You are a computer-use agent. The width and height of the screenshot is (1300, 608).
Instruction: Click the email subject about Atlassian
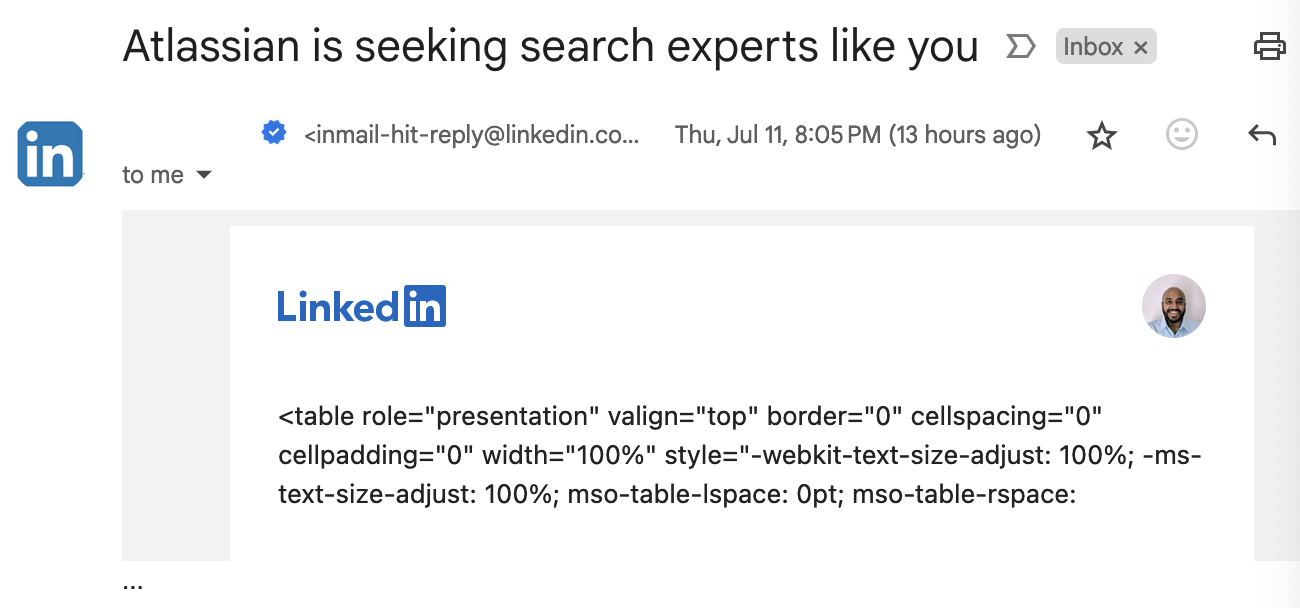pyautogui.click(x=550, y=46)
